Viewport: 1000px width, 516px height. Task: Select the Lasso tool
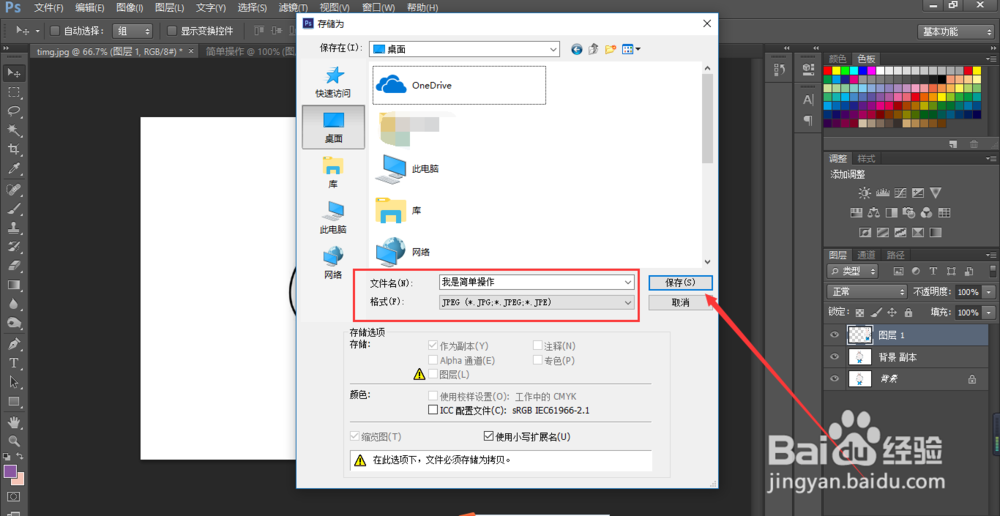14,112
